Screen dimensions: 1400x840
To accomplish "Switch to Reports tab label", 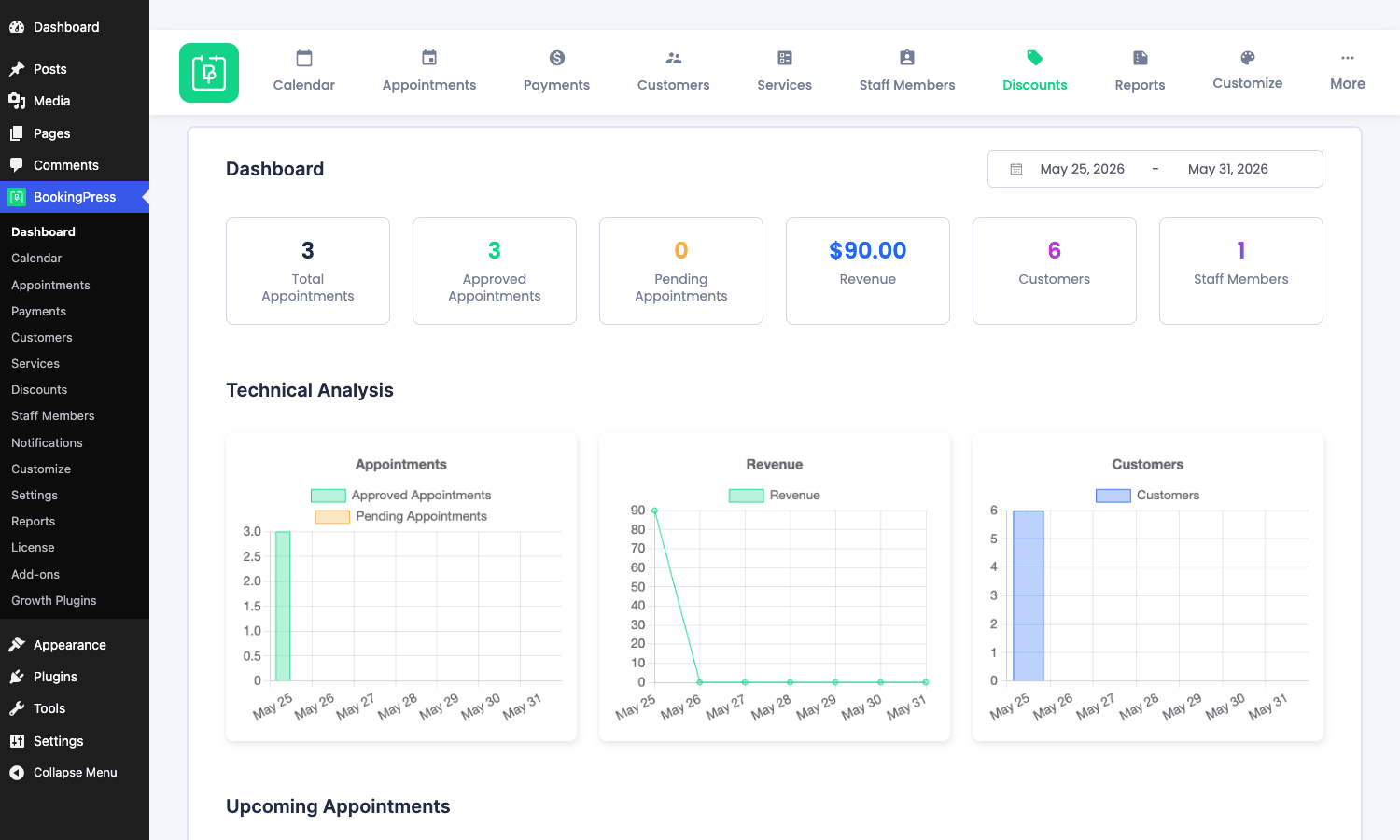I will (x=1141, y=85).
